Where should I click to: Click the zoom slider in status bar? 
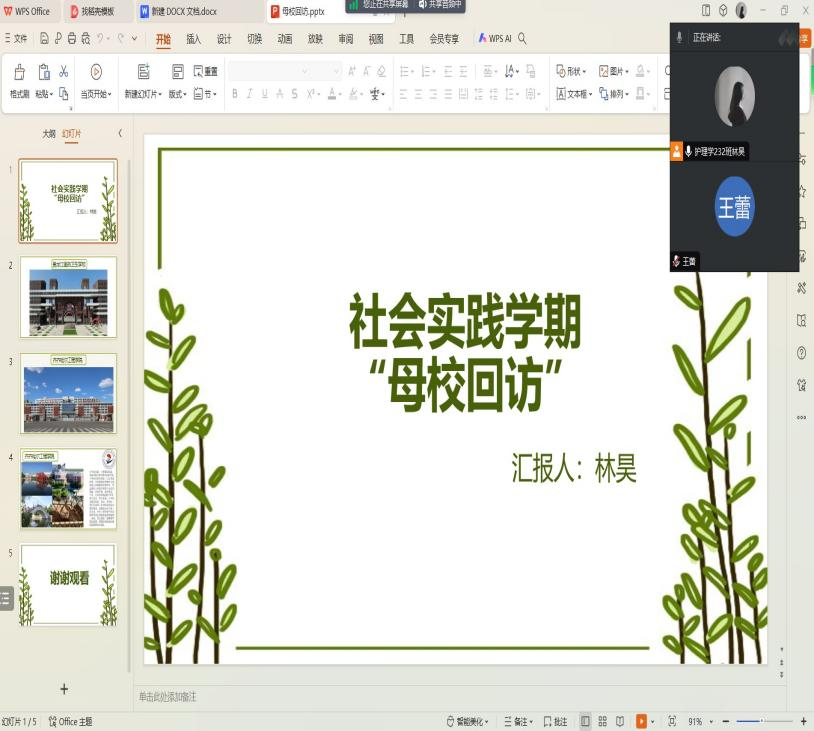[x=762, y=721]
